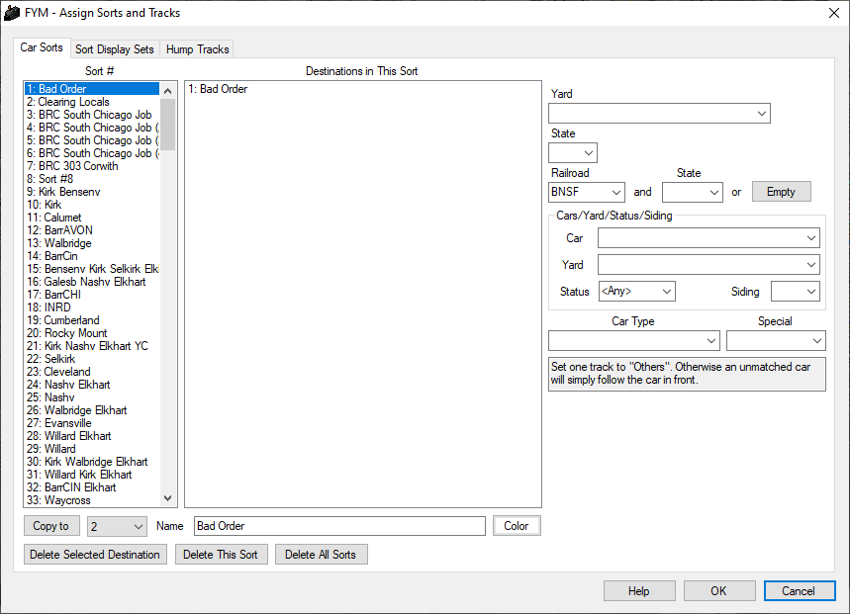This screenshot has height=614, width=850.
Task: Click the sort list scrollbar thumb
Action: (x=168, y=124)
